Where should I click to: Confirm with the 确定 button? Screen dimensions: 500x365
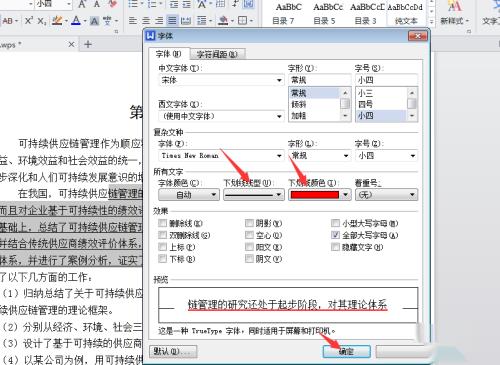click(347, 351)
